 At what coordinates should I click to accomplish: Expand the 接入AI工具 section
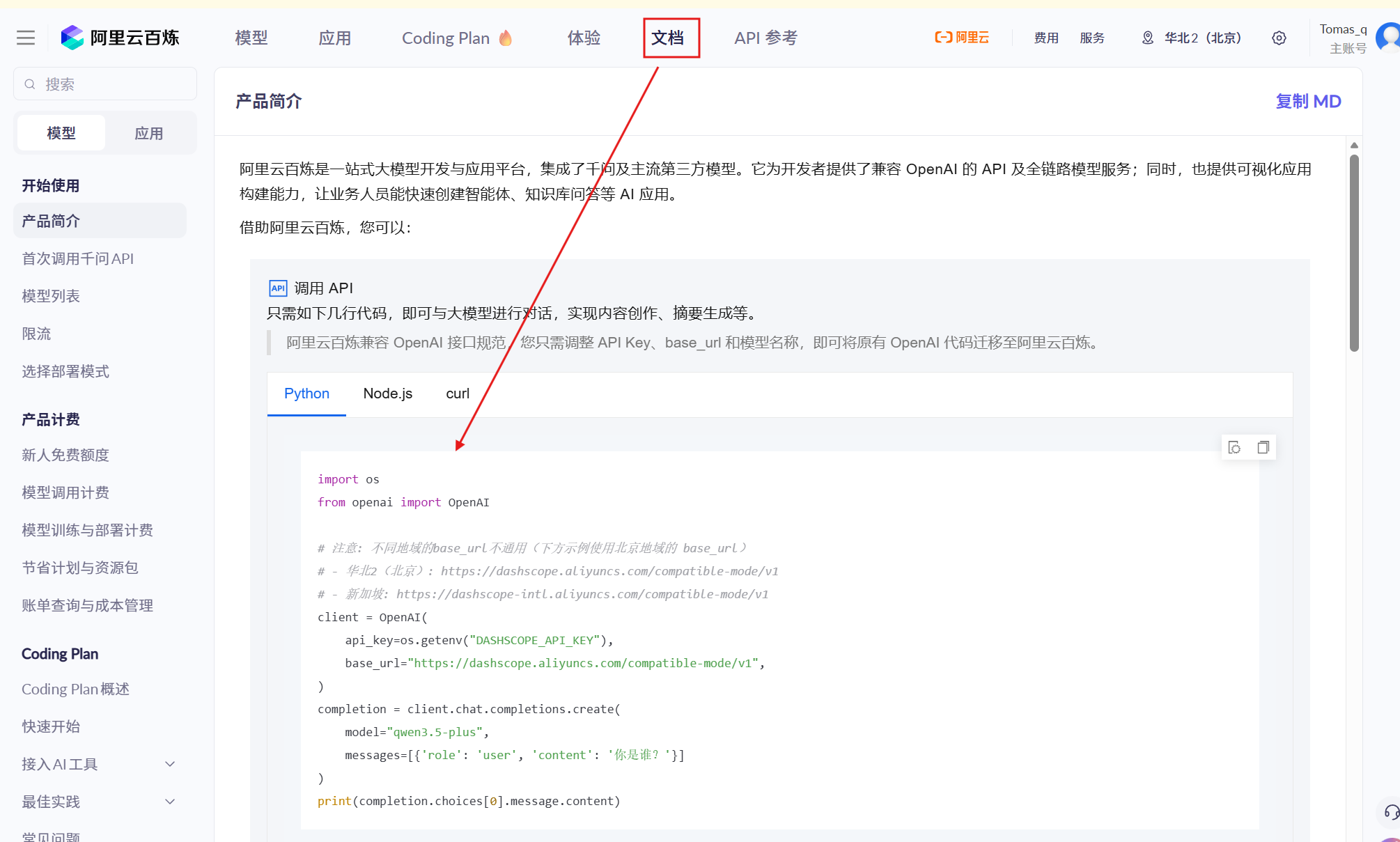tap(169, 764)
